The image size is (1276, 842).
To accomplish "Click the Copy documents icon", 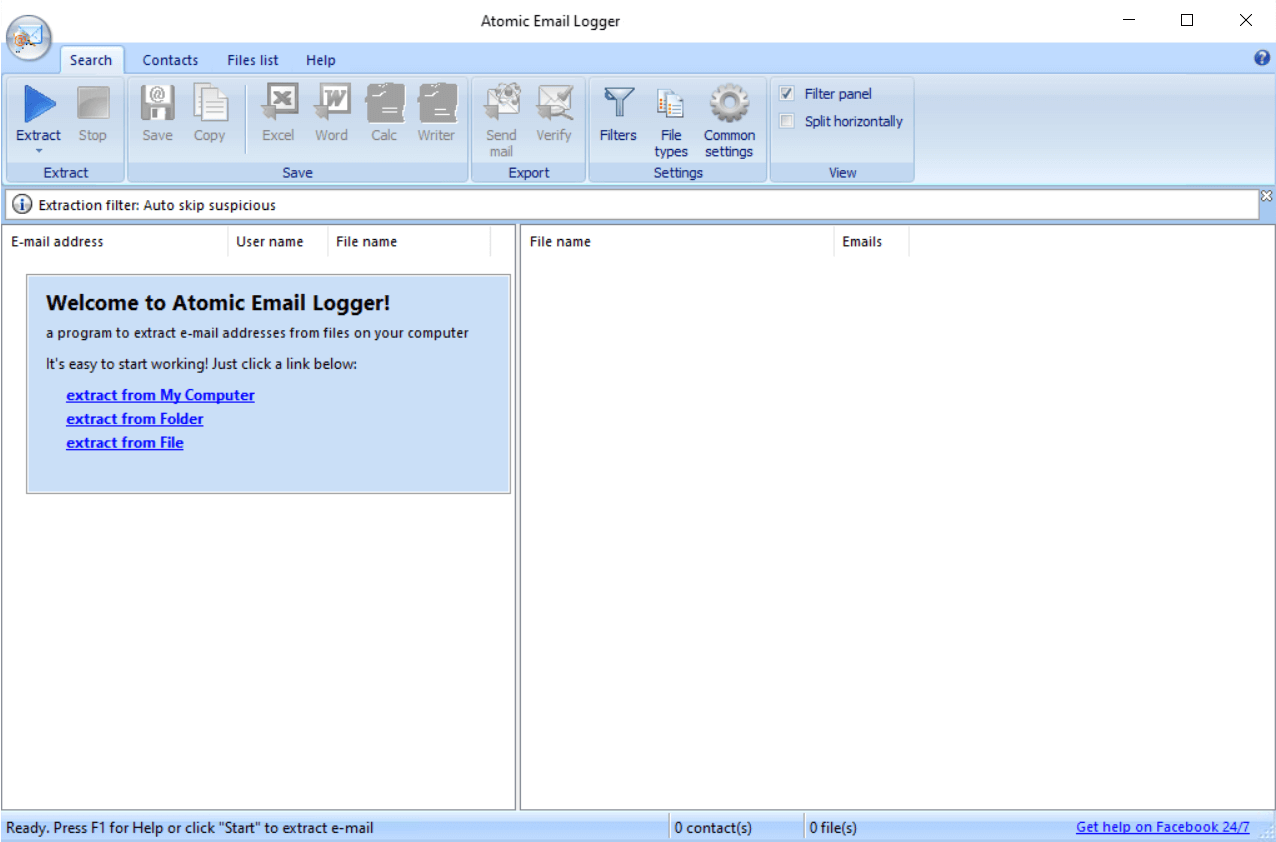I will 210,104.
